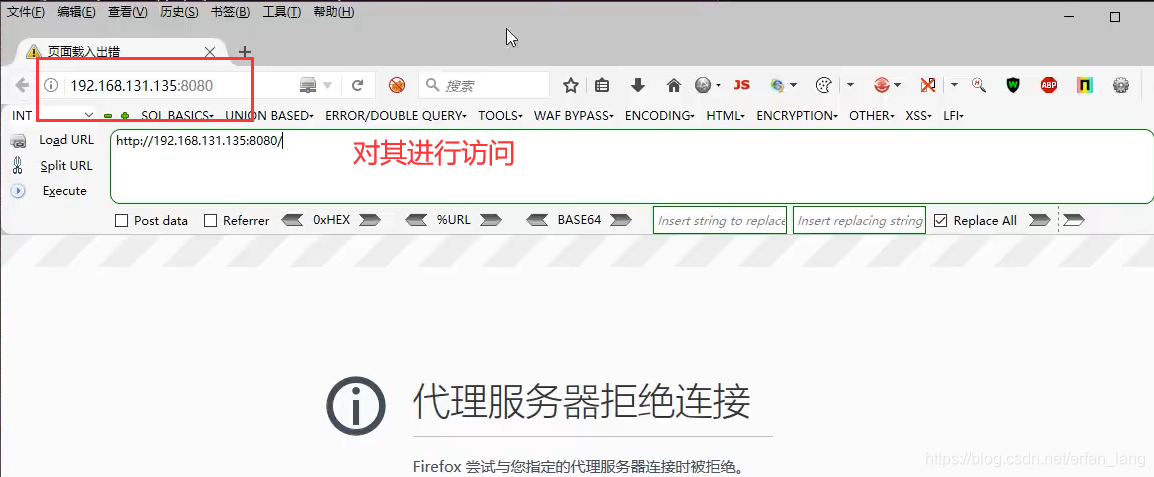Open 书签(B) menu
The width and height of the screenshot is (1154, 477).
tap(230, 12)
